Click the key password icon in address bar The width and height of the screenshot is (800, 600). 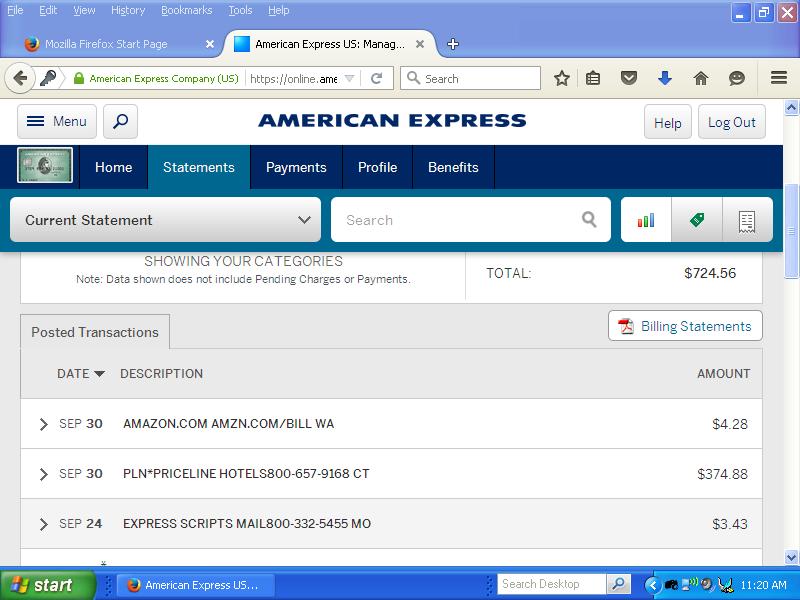48,79
